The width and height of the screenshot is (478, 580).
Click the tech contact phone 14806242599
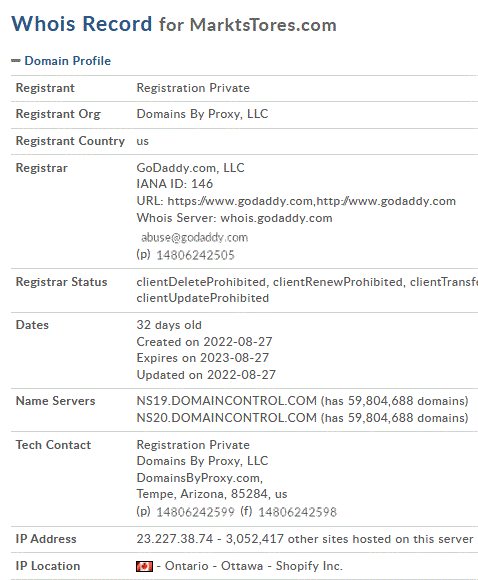click(195, 512)
